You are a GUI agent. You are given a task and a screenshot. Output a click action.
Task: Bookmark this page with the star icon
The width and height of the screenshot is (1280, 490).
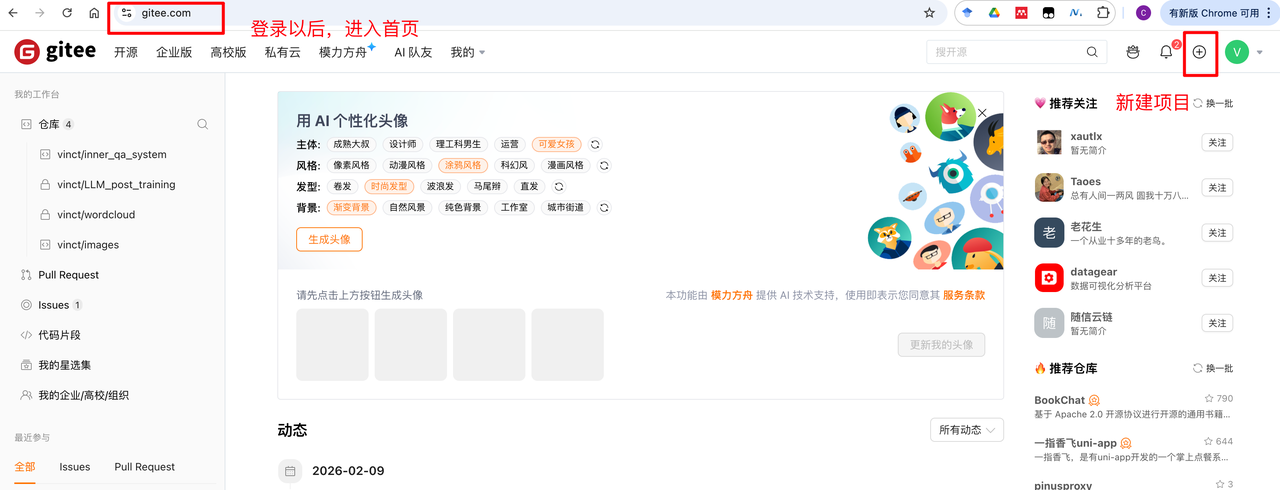coord(929,13)
